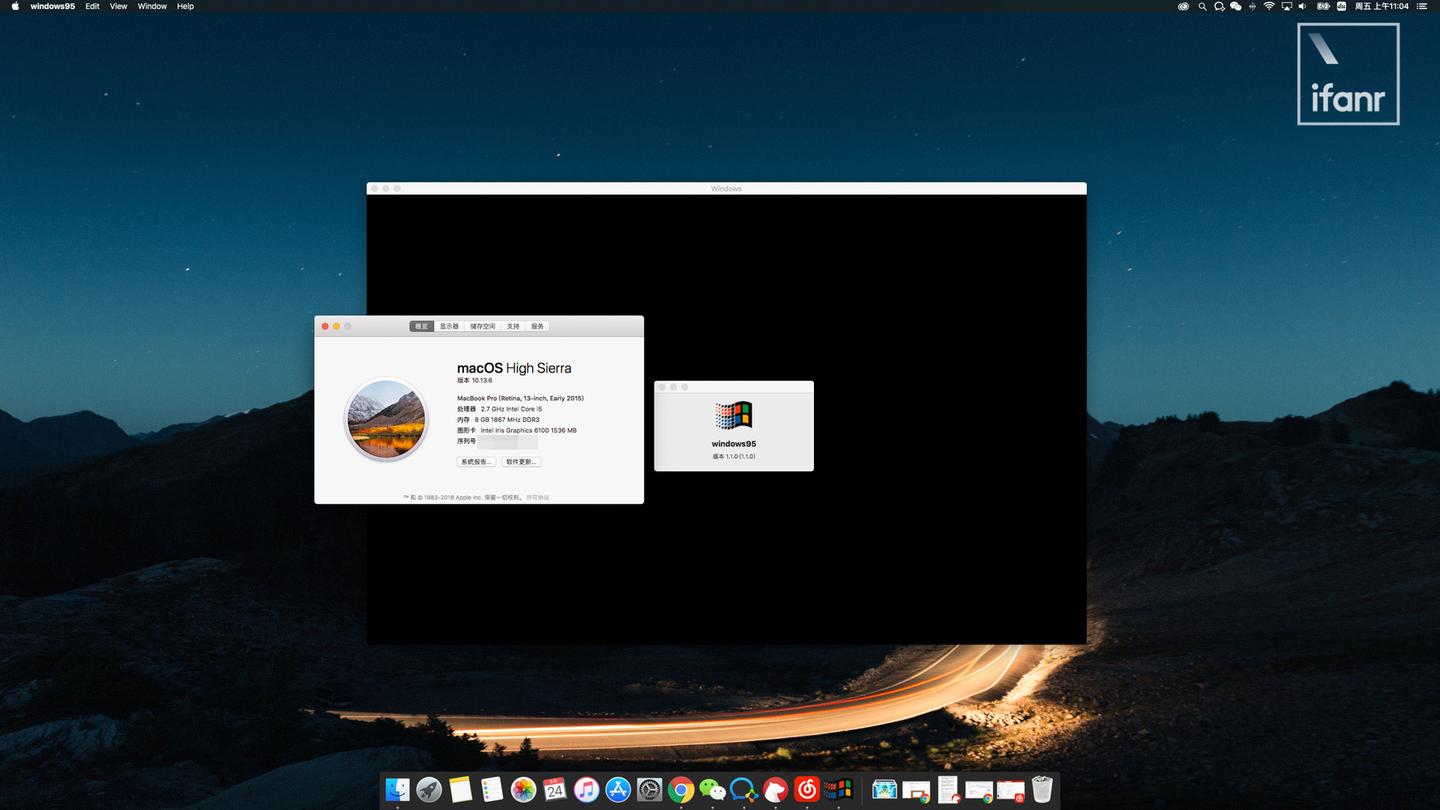
Task: Open Spotlight search from the menu bar
Action: [1201, 6]
